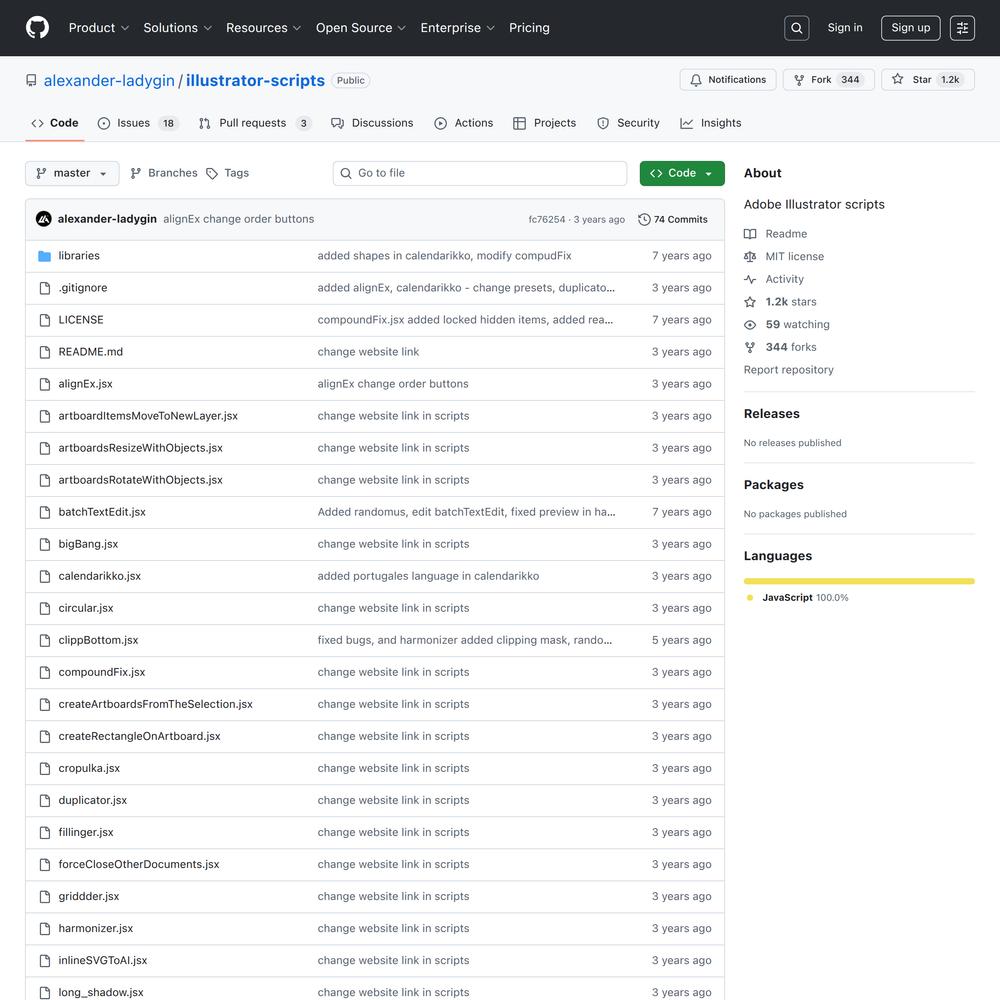Open the Projects tab
The image size is (1000, 1000).
545,123
